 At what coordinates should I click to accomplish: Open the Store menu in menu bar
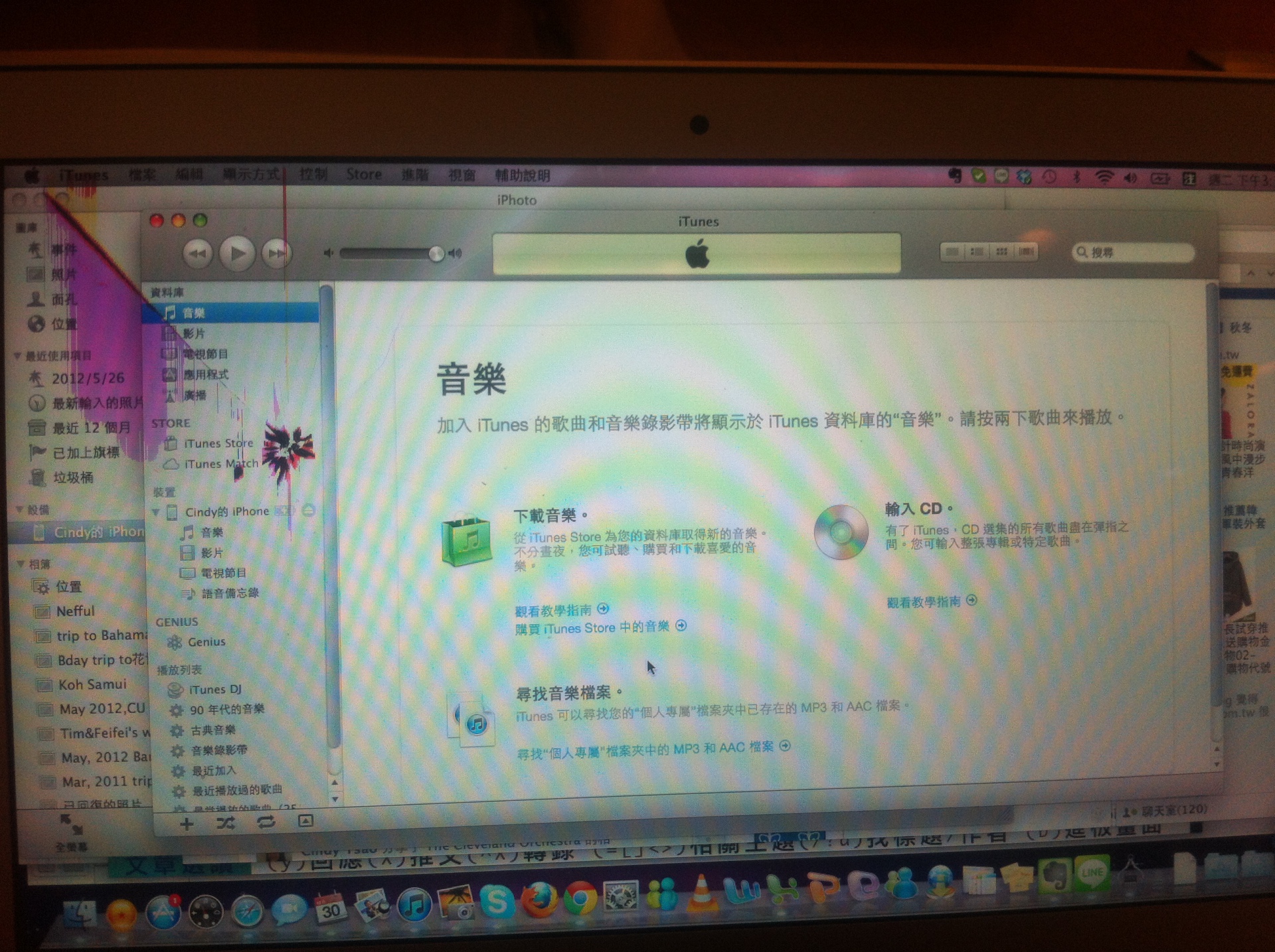(364, 175)
